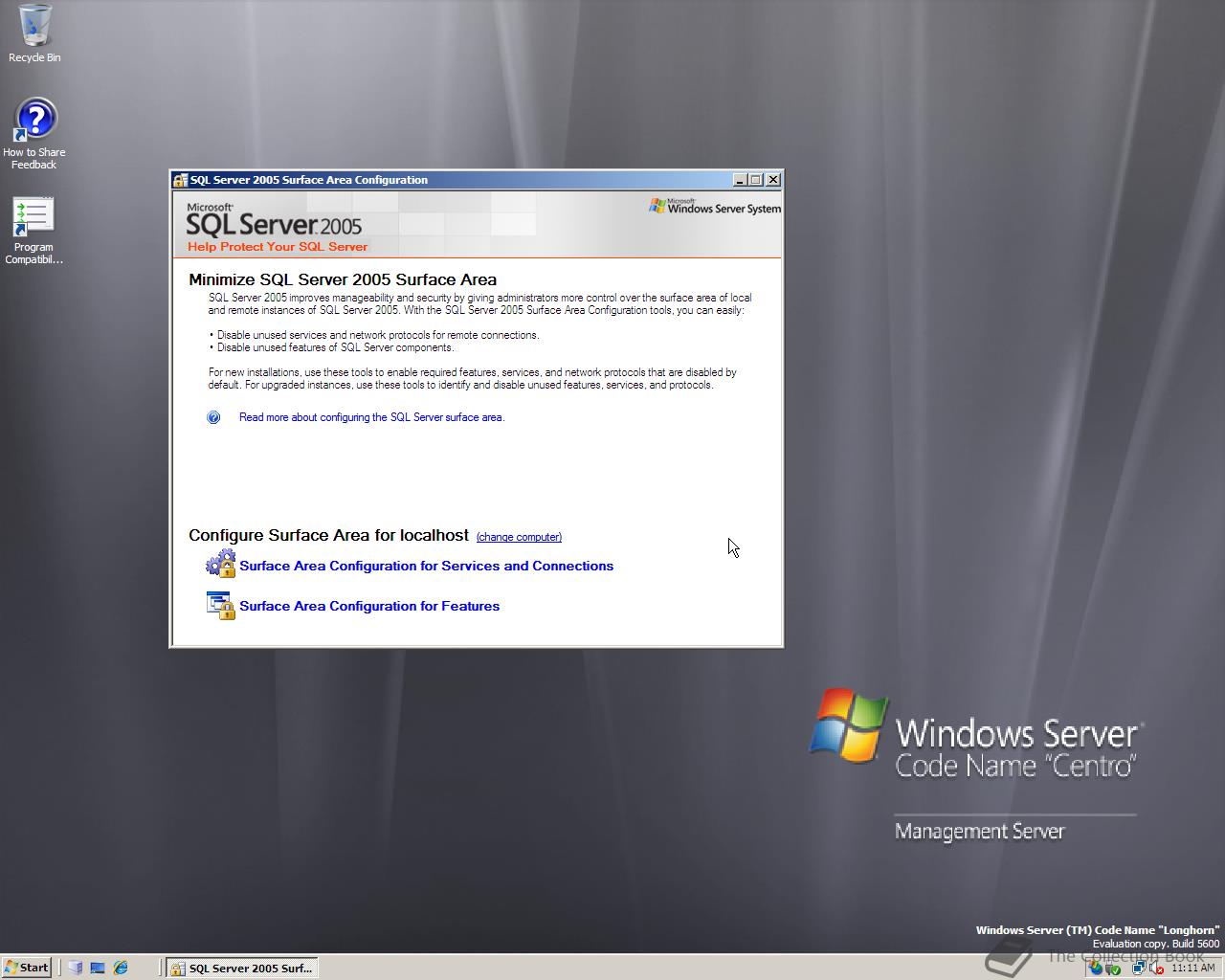Open the Recycle Bin desktop icon
Image resolution: width=1225 pixels, height=980 pixels.
tap(33, 33)
